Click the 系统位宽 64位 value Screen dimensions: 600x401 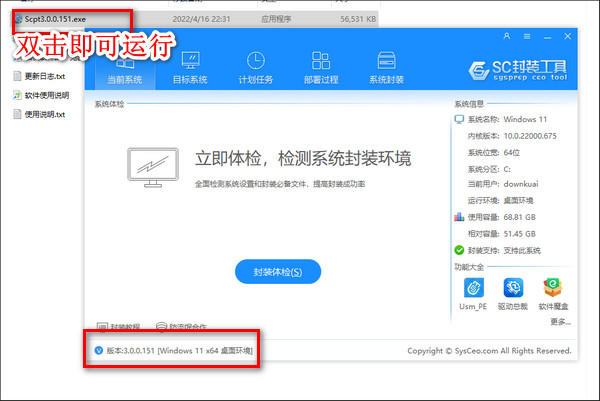coord(512,153)
